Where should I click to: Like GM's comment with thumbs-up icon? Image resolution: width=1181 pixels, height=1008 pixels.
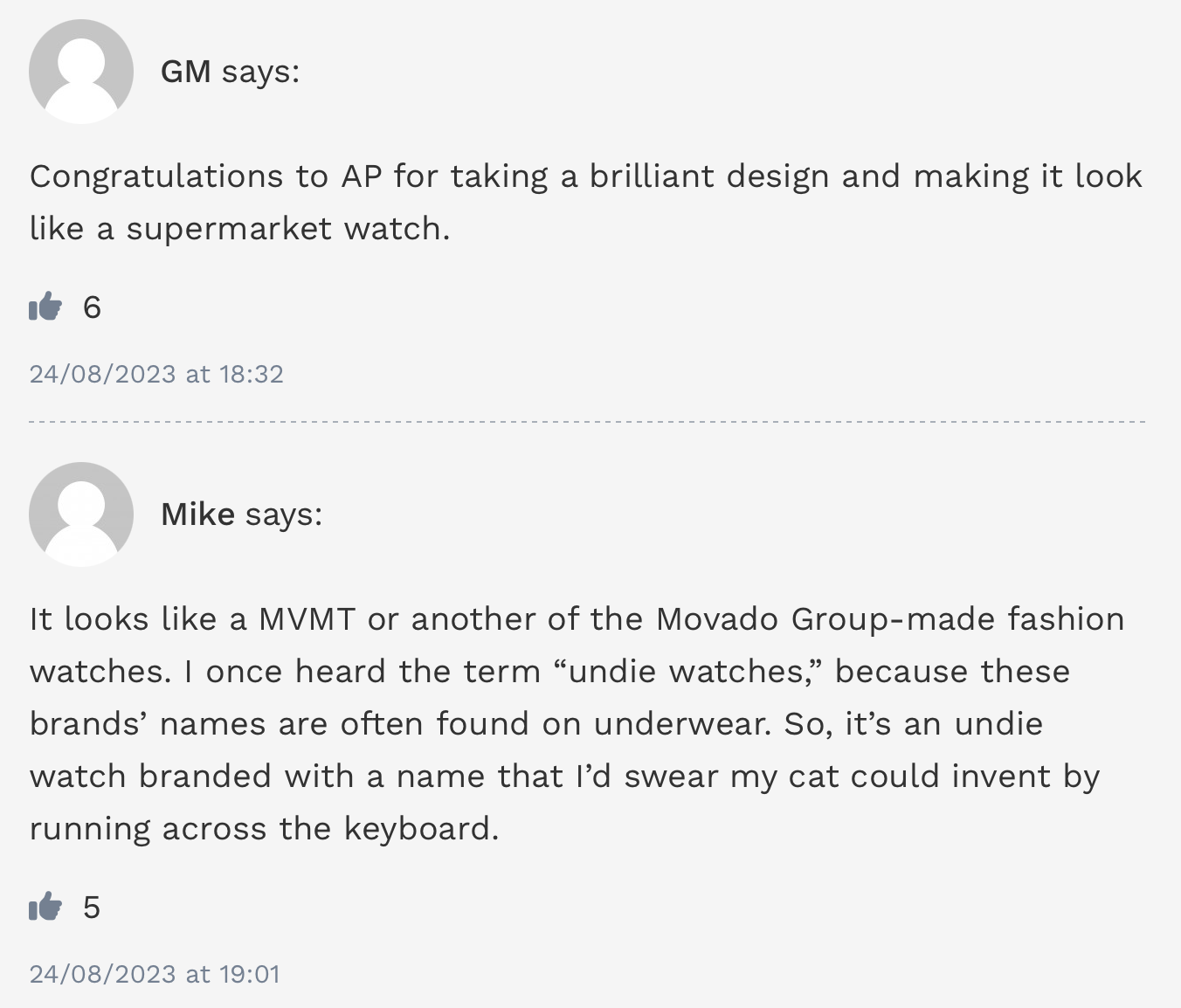pos(45,307)
